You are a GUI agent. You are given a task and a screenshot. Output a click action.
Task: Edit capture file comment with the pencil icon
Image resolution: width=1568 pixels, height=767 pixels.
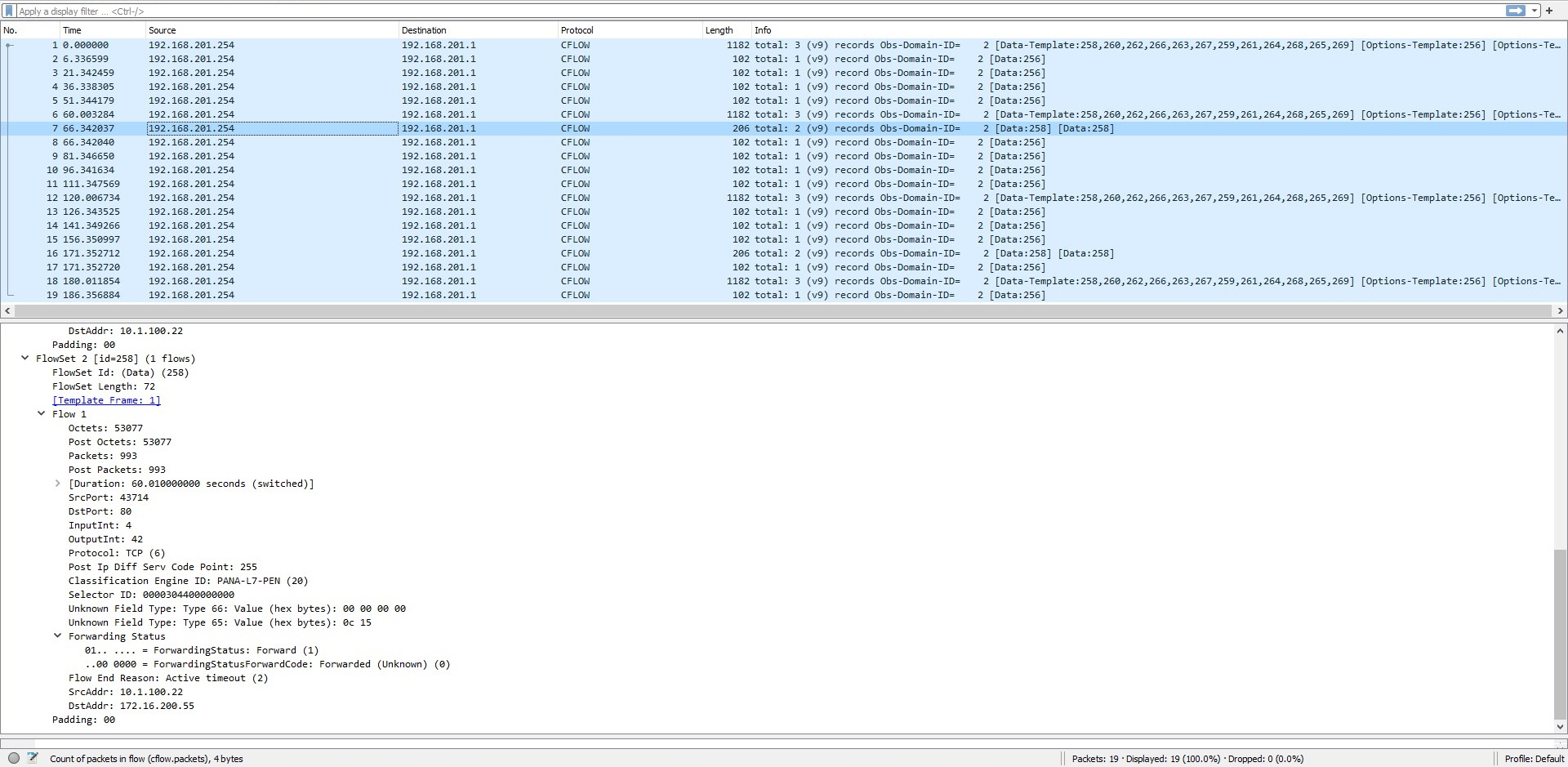33,758
